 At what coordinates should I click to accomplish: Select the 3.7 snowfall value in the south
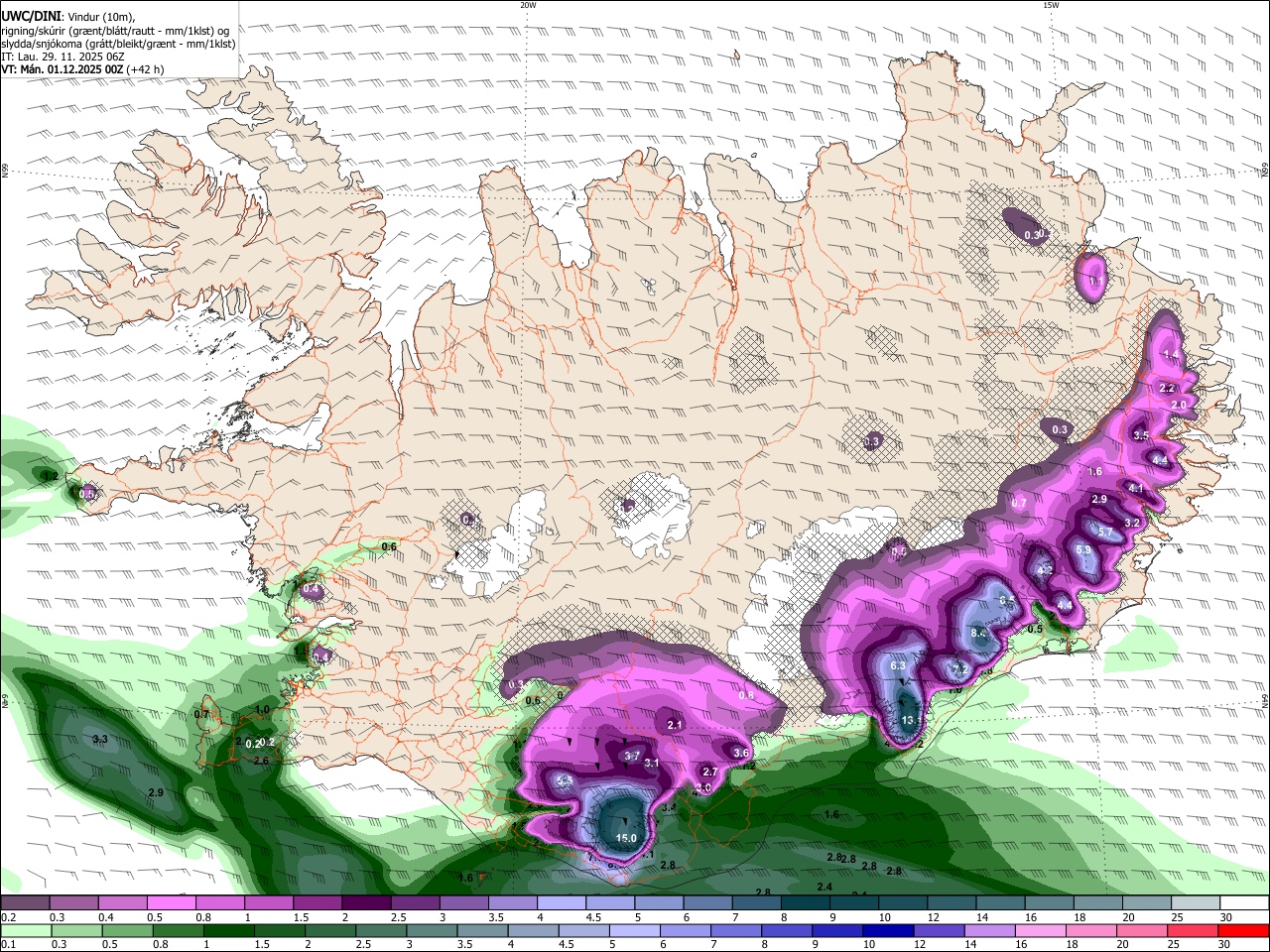tap(632, 756)
